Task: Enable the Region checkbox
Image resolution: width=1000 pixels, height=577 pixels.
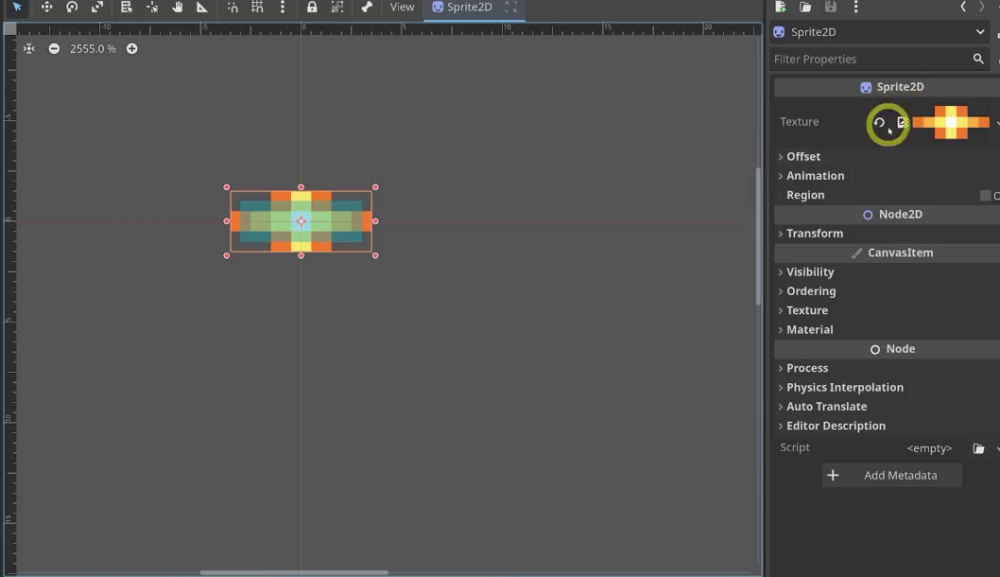Action: click(985, 195)
